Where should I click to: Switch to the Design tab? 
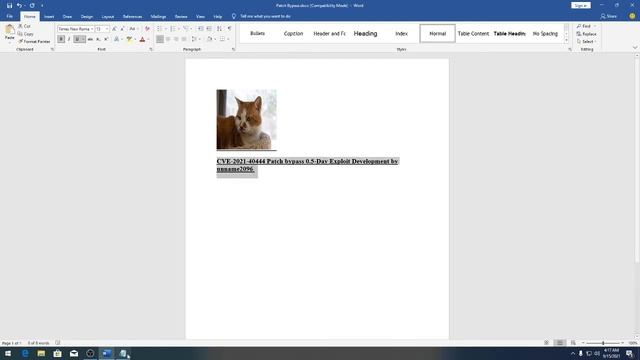[x=87, y=17]
